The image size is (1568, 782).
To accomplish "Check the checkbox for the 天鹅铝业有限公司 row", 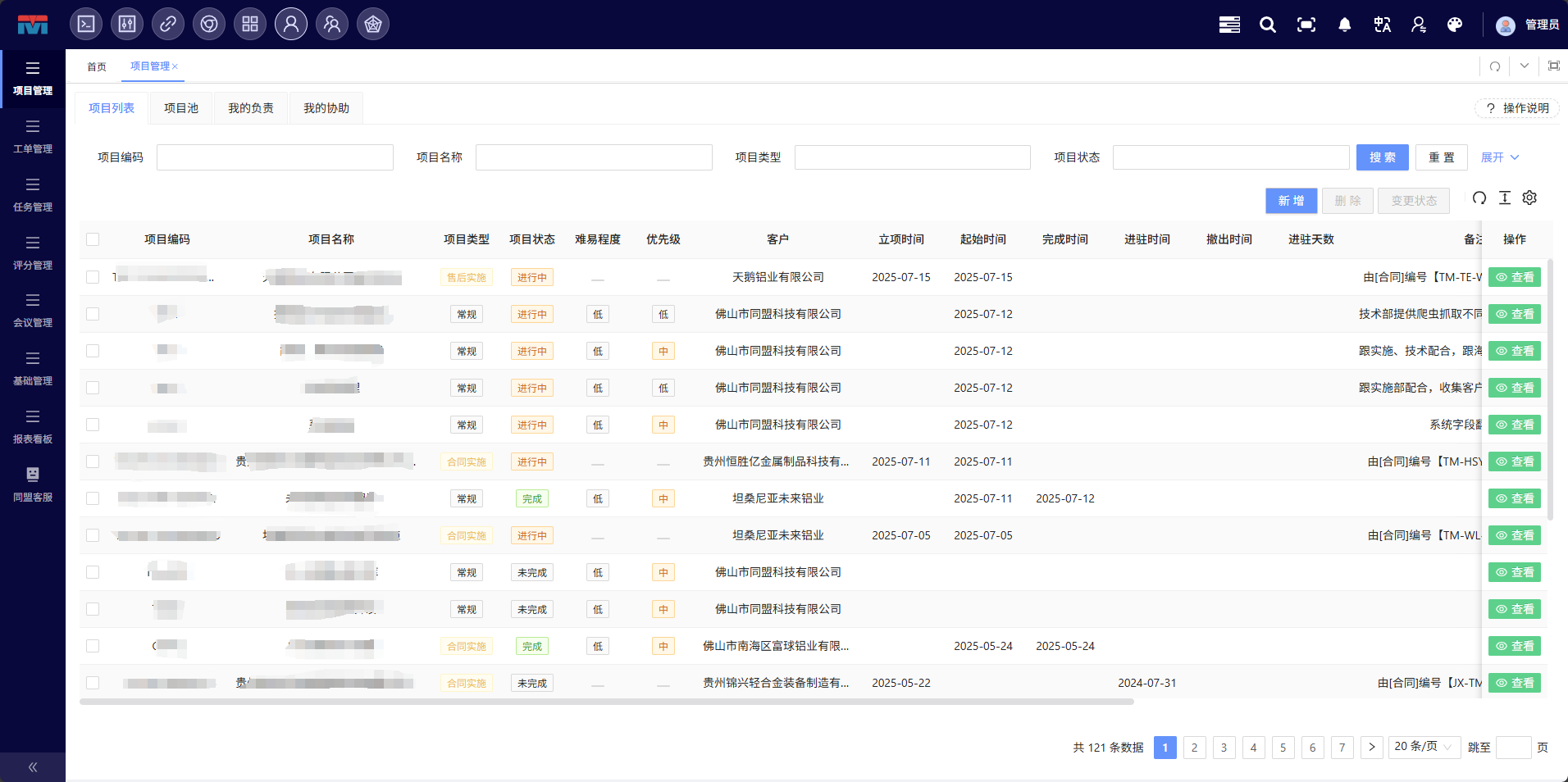I will point(93,277).
